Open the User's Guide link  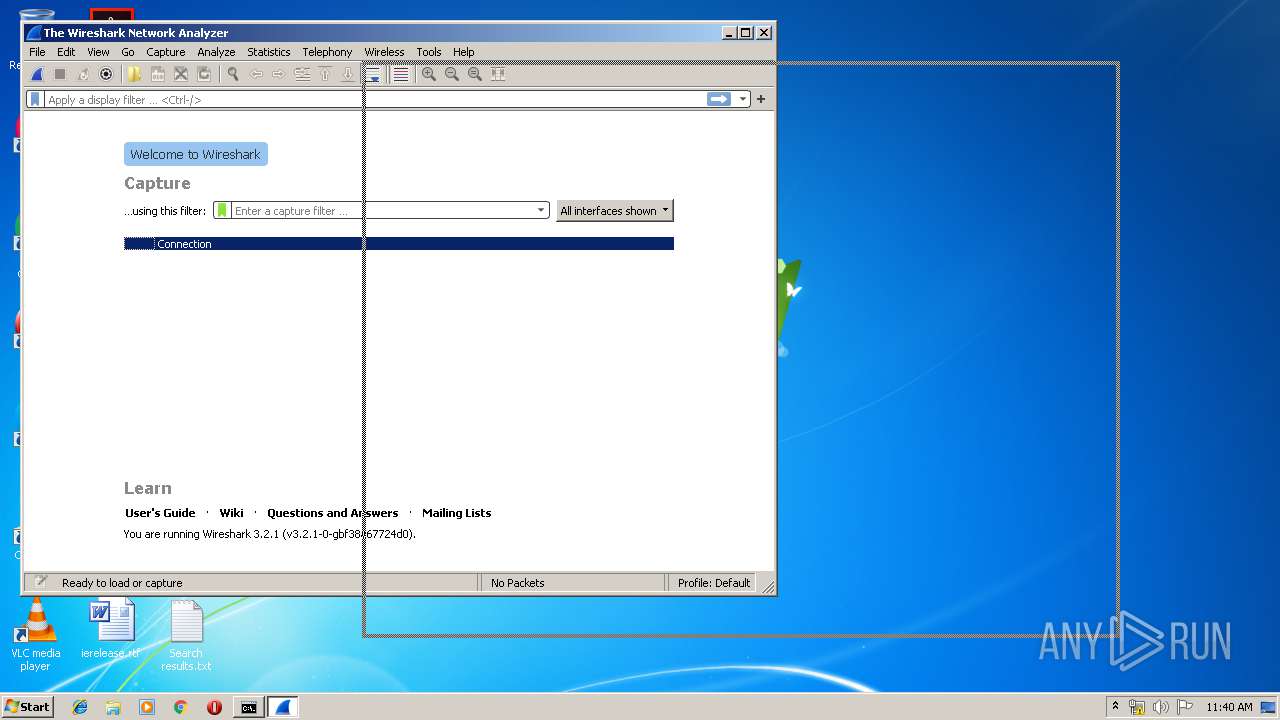(x=160, y=513)
